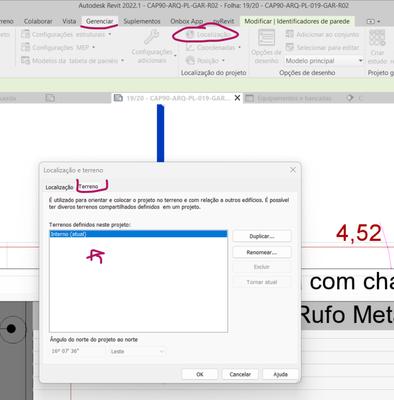
Task: Open Opções de desenho large icon
Action: point(266,38)
